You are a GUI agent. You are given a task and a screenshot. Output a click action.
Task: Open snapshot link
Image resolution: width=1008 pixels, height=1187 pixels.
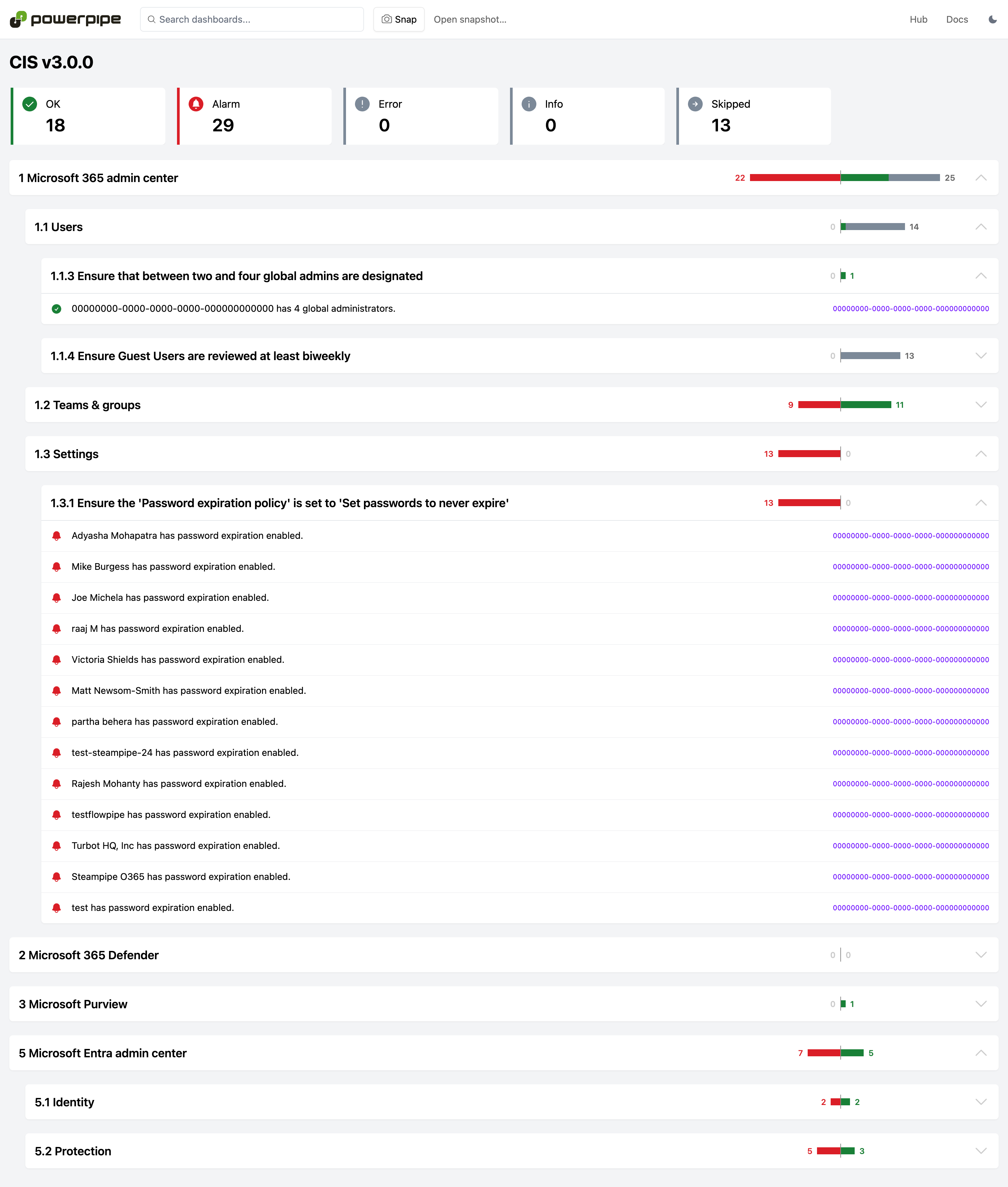pos(470,19)
